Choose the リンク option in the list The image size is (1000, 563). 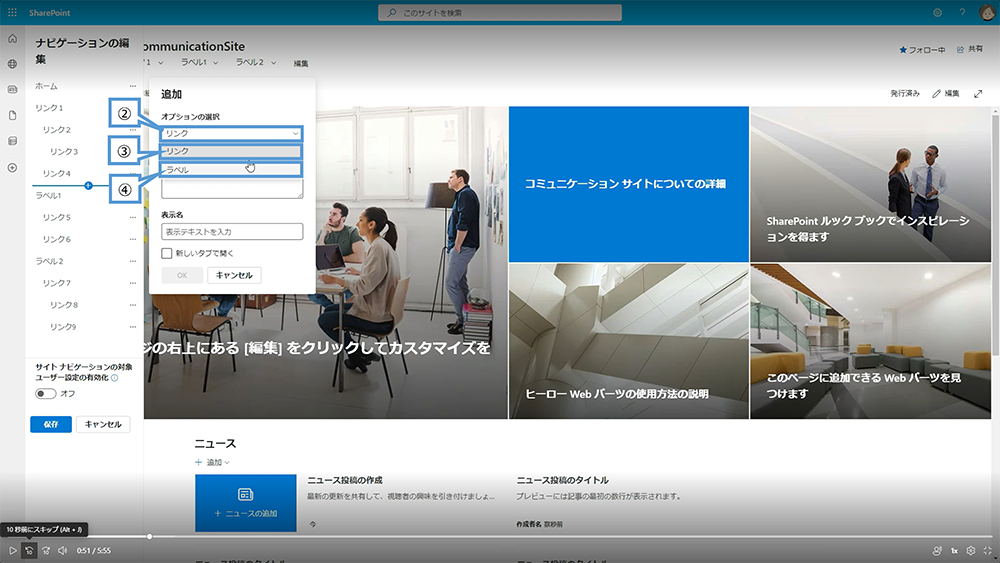pyautogui.click(x=232, y=151)
